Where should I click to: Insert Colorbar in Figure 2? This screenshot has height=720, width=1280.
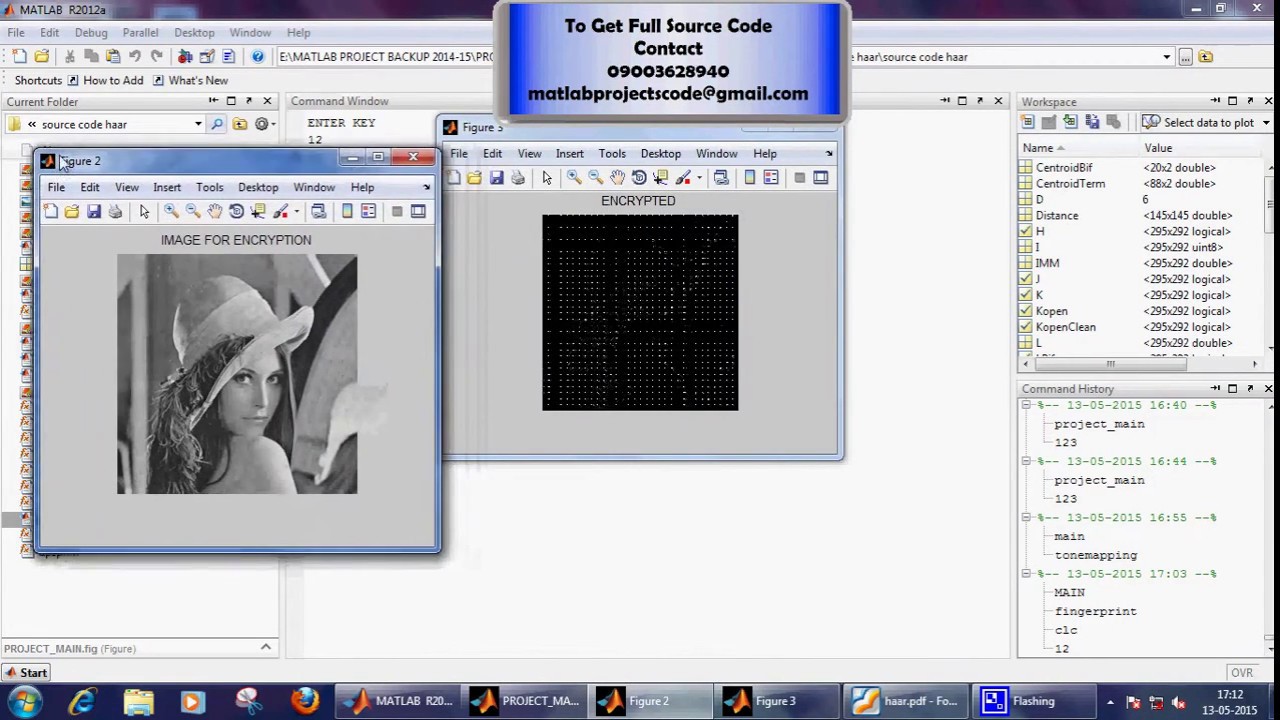347,211
